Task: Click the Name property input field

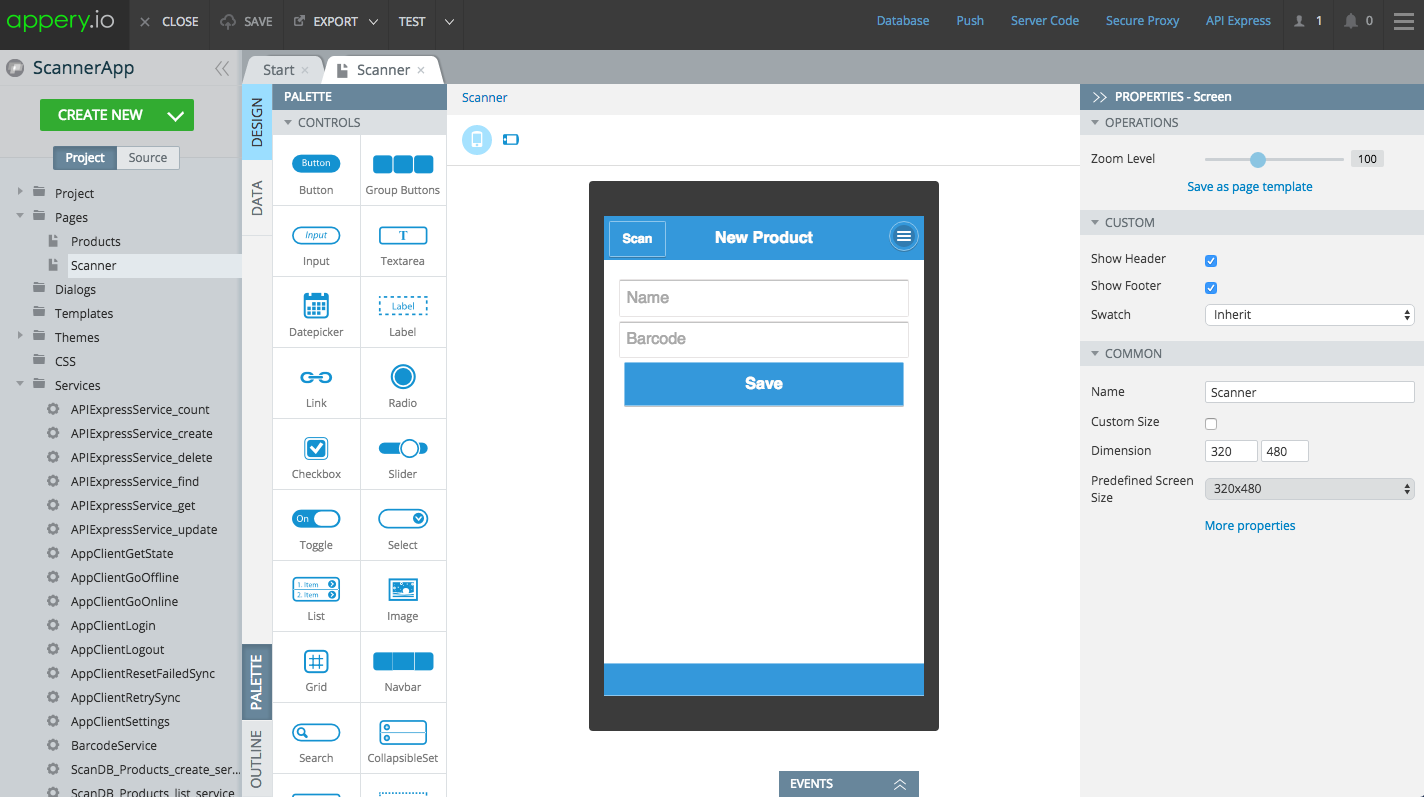Action: 1309,393
